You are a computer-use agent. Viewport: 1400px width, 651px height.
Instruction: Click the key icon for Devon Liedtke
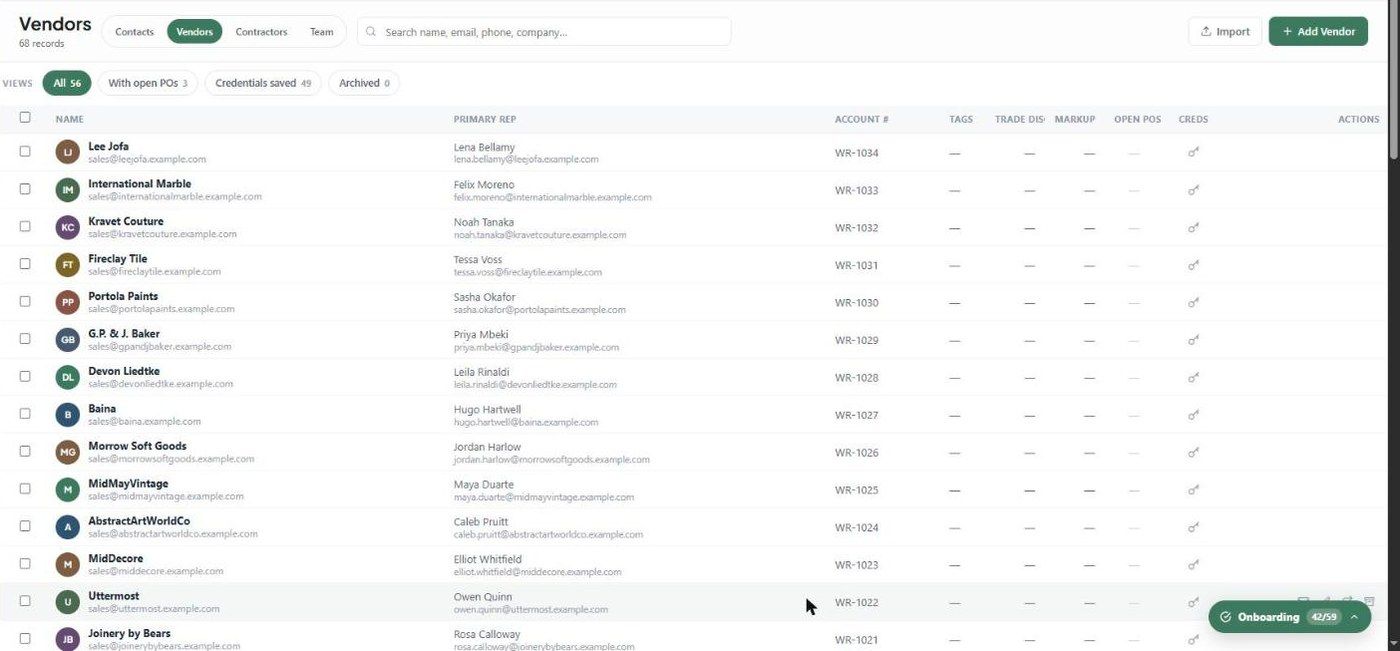1193,377
